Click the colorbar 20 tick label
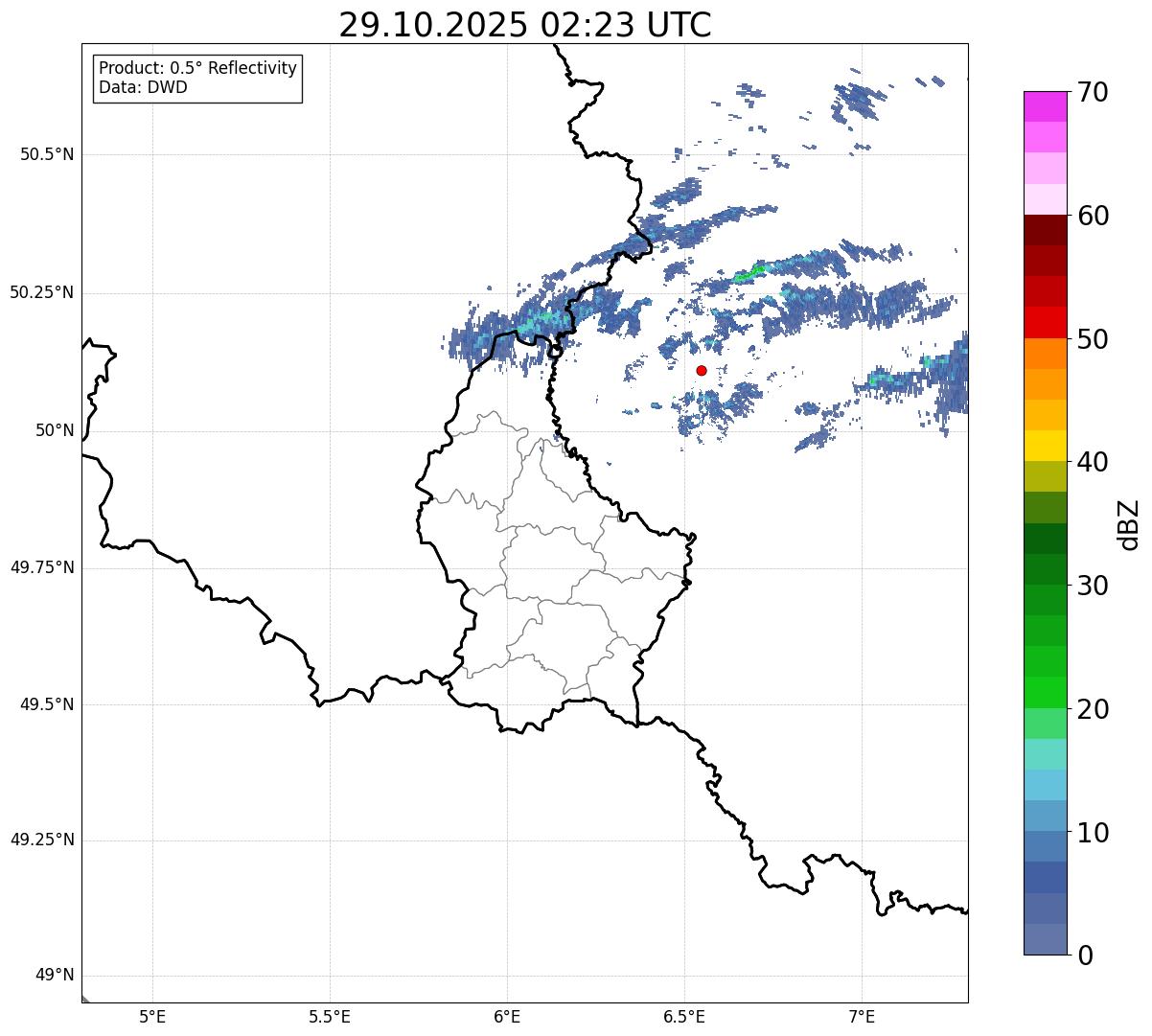The image size is (1152, 1036). coord(1093,709)
